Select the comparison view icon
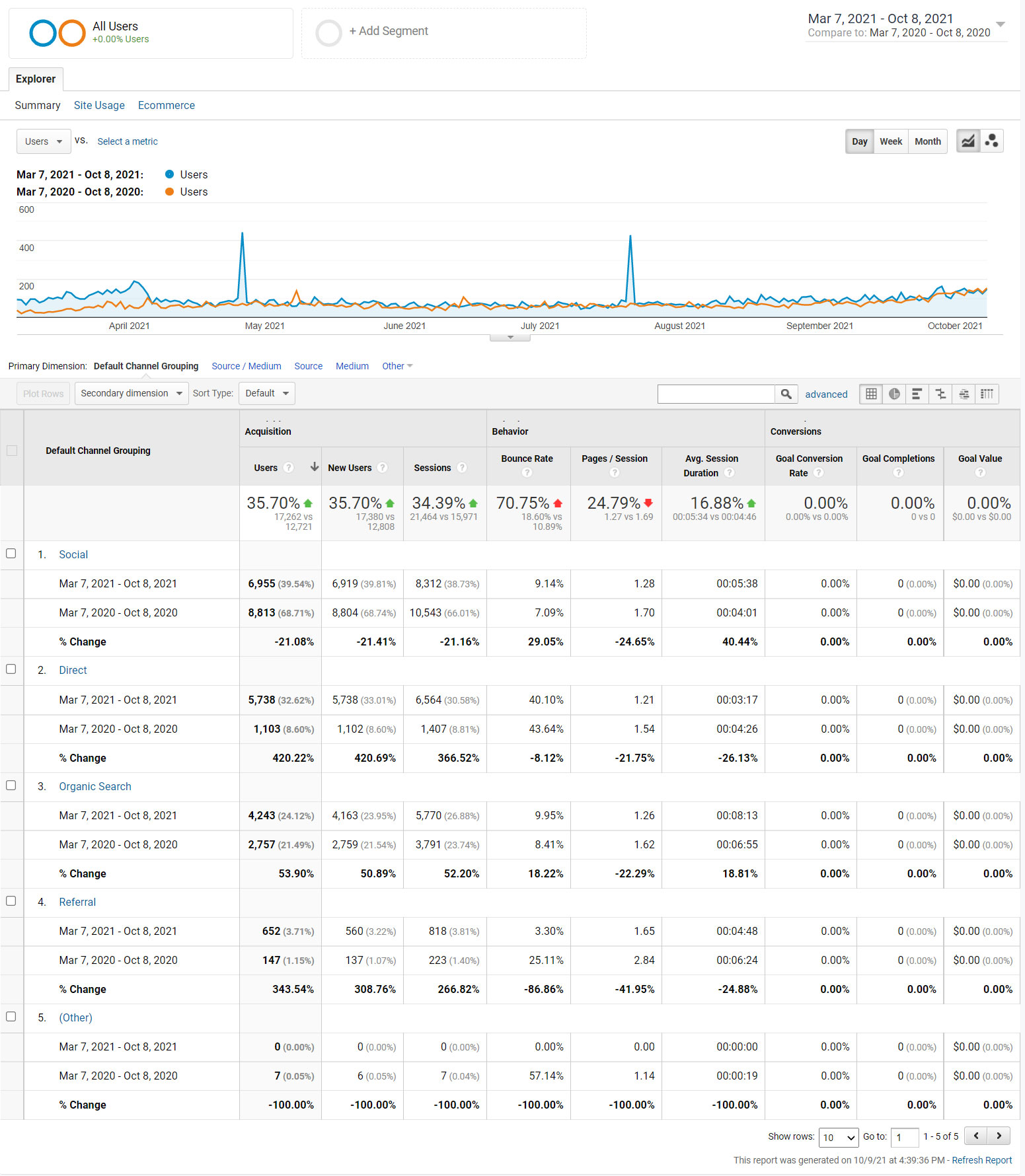Screen dimensions: 1025x1176 [940, 394]
